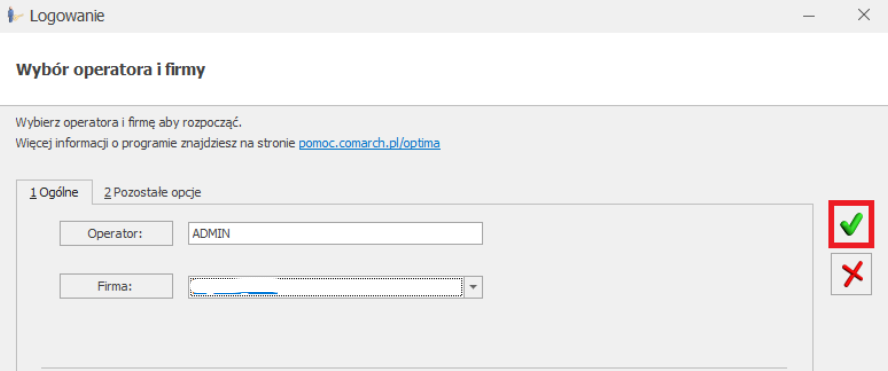Confirm login with the green checkmark

pos(851,224)
